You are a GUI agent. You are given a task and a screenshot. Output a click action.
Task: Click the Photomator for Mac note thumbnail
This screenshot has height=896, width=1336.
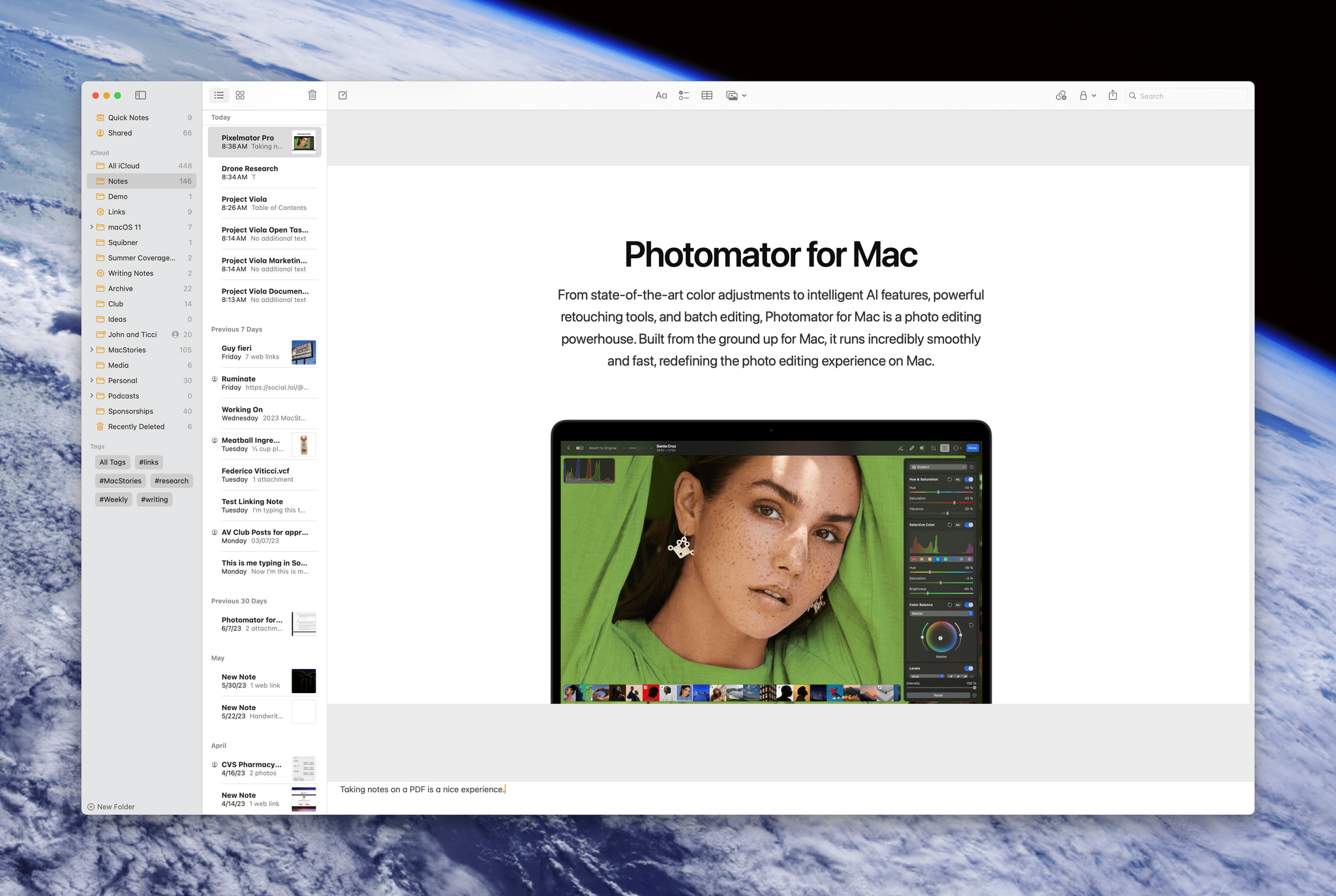[304, 624]
